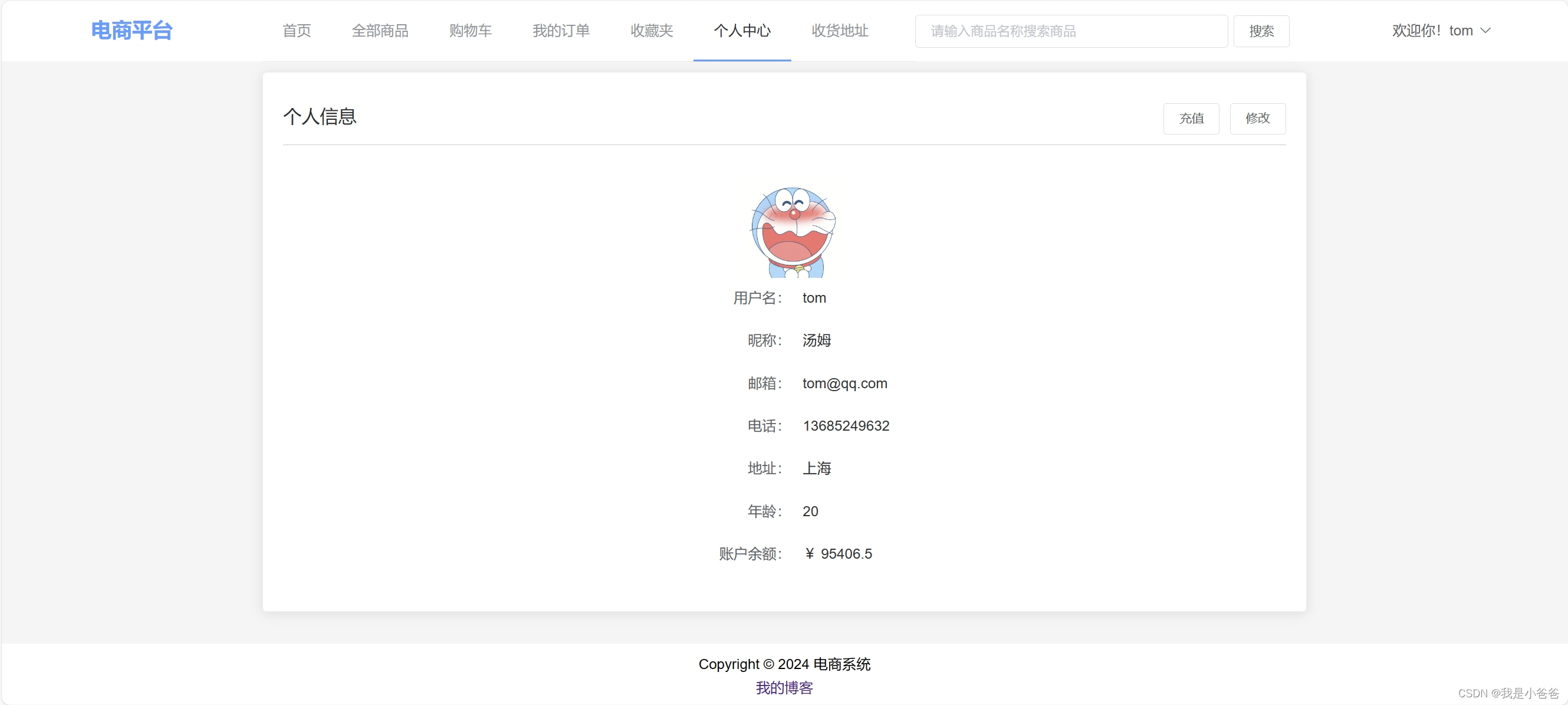This screenshot has height=705, width=1568.
Task: Click the product search input field
Action: click(x=1071, y=31)
